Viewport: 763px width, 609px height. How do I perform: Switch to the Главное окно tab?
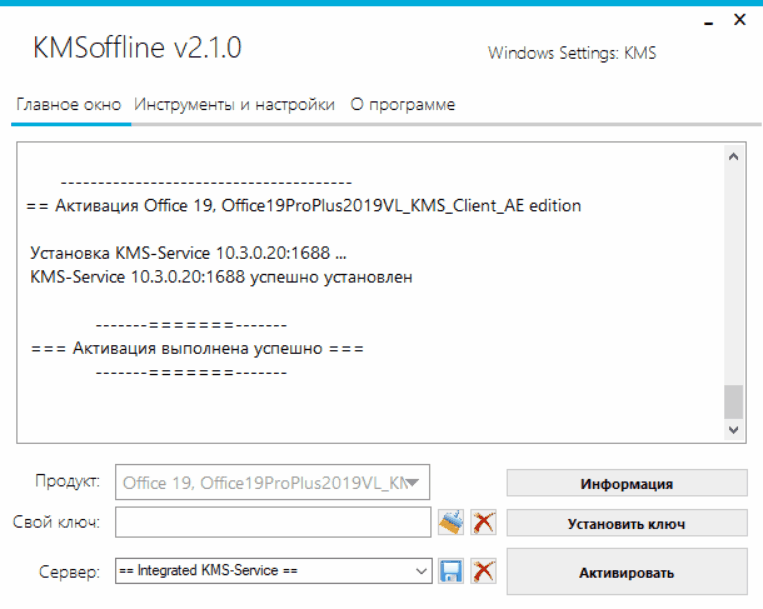pos(69,104)
